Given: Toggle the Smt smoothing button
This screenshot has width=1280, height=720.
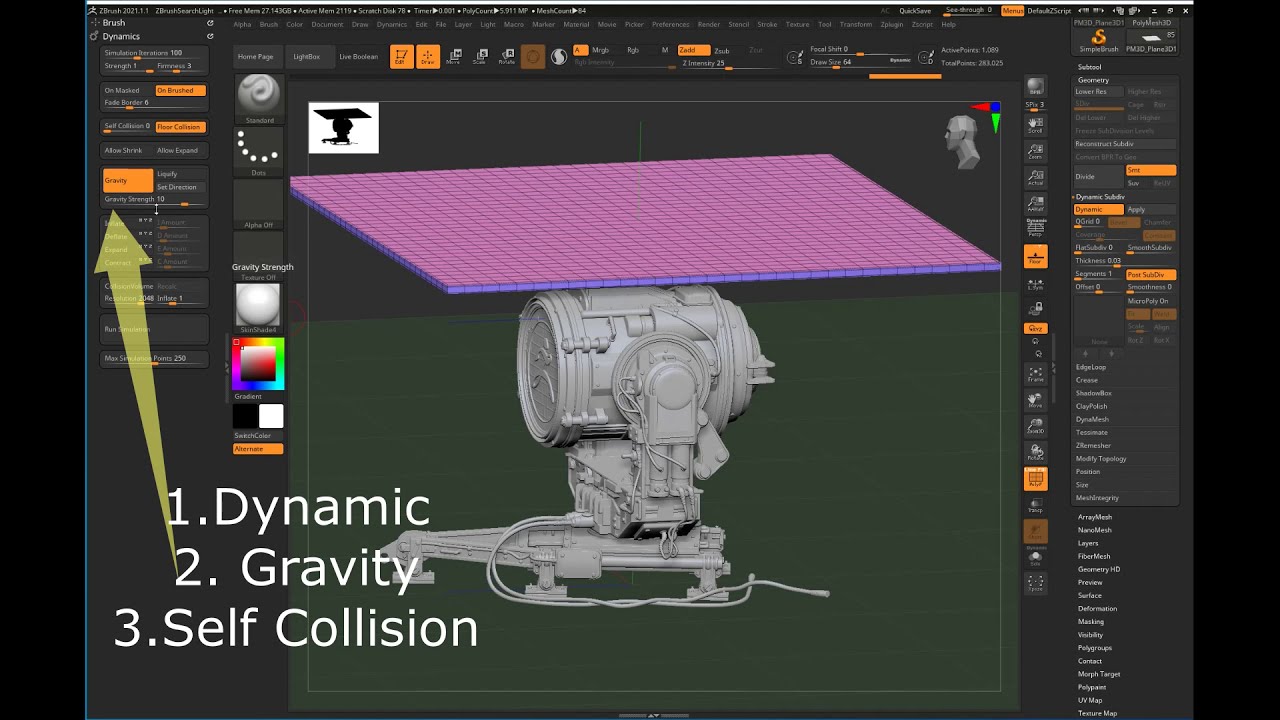Looking at the screenshot, I should click(x=1151, y=171).
